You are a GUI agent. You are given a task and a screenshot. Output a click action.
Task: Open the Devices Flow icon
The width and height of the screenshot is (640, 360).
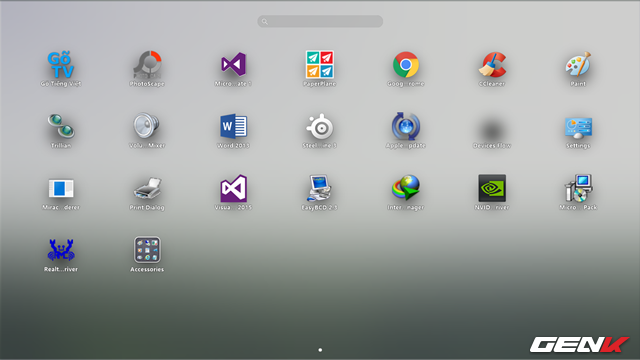click(492, 131)
